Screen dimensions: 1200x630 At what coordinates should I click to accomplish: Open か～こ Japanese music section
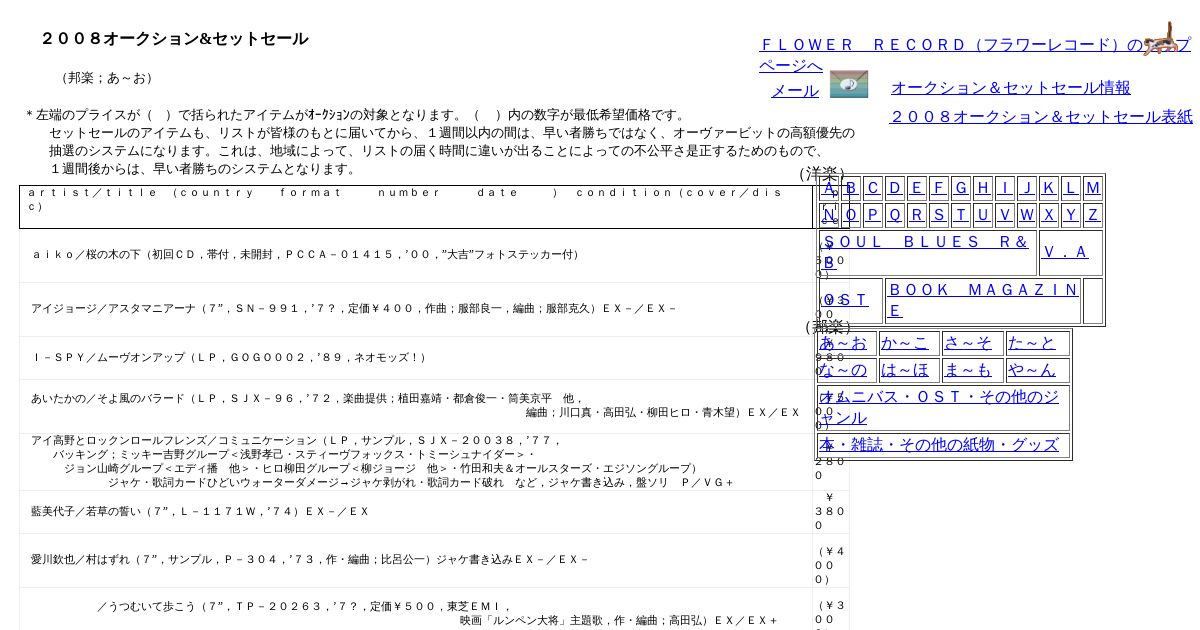coord(905,343)
